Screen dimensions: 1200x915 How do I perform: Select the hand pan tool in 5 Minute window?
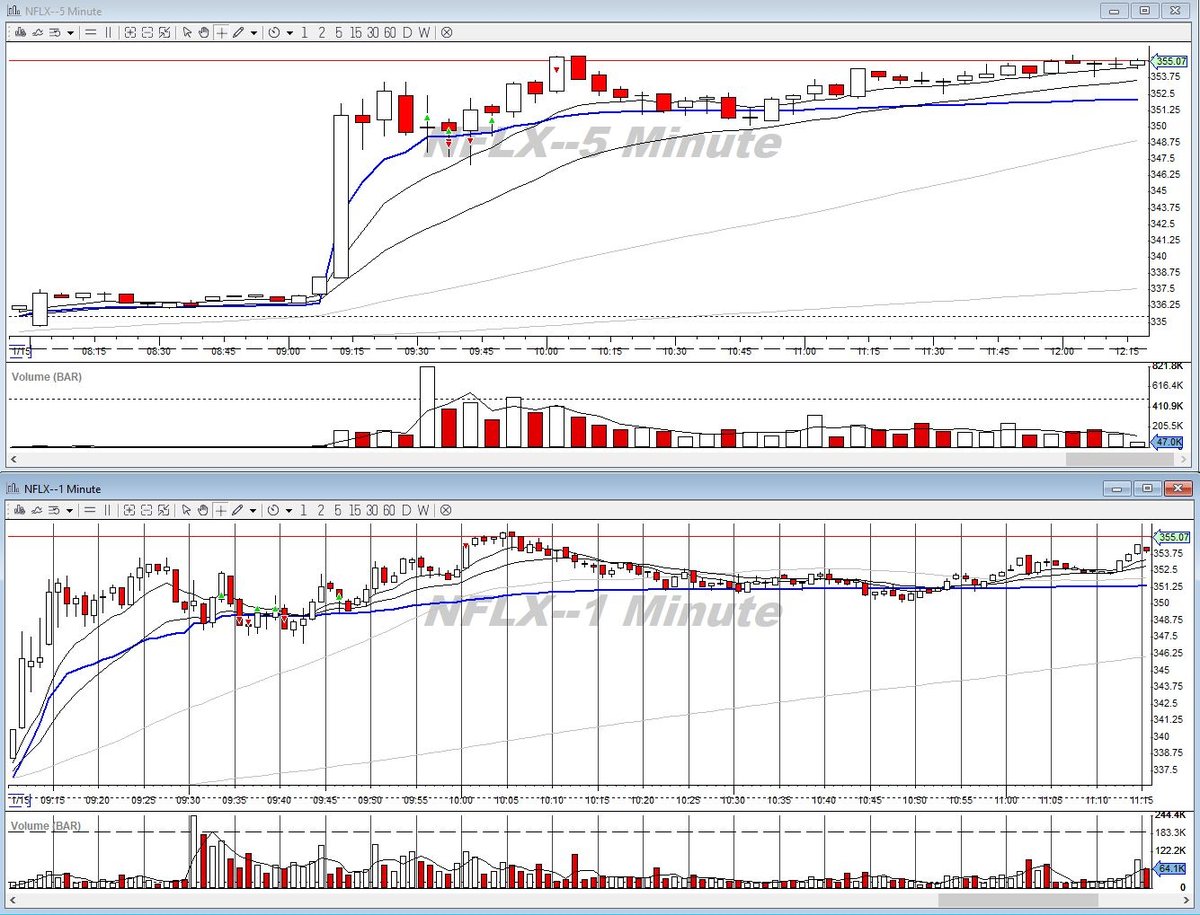(x=203, y=32)
